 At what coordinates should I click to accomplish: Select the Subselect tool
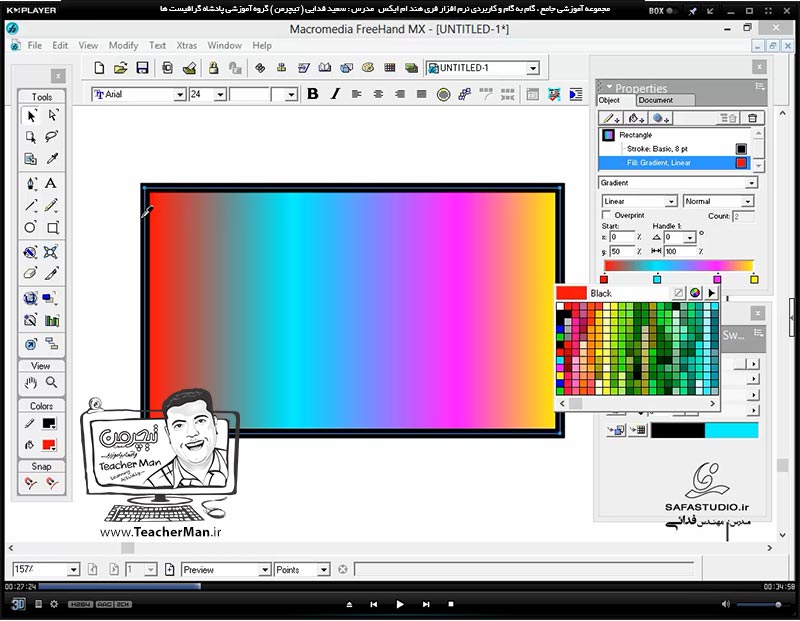[53, 116]
